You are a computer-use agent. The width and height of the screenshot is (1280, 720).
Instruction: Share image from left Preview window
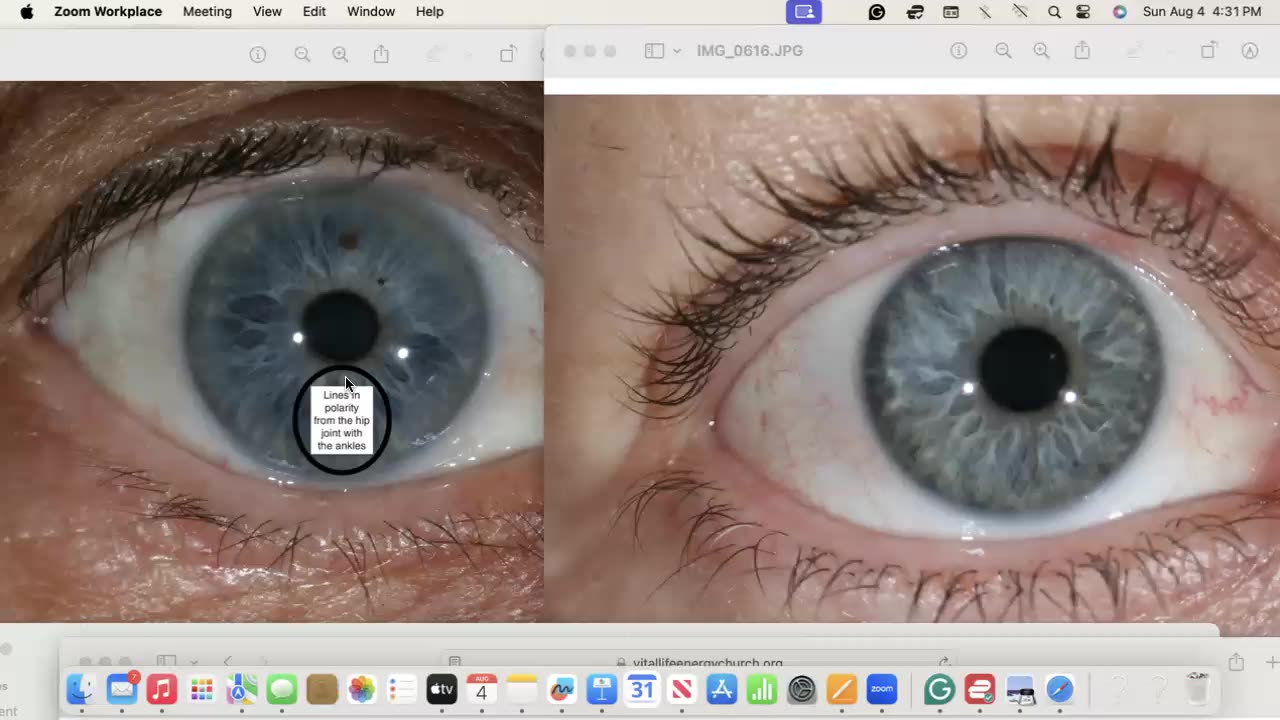click(381, 54)
